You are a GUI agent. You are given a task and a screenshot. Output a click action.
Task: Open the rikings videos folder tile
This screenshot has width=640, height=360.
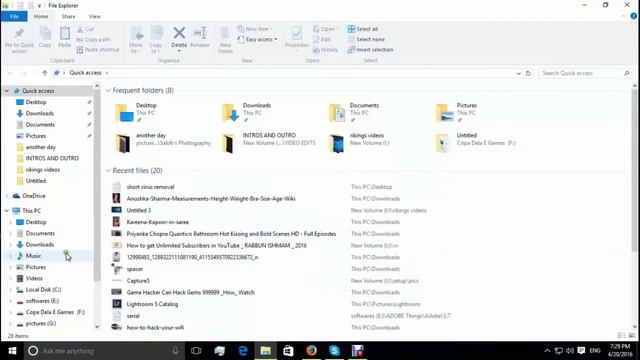coord(359,143)
